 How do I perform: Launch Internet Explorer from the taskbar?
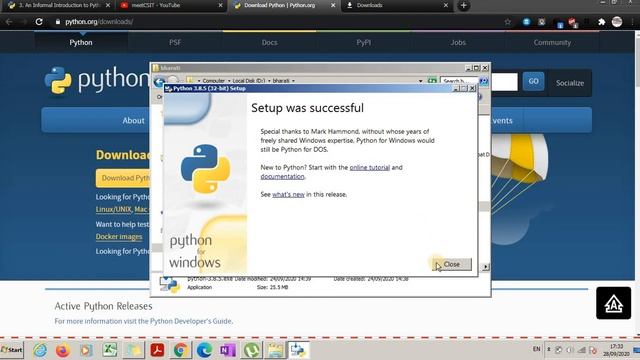[x=40, y=350]
